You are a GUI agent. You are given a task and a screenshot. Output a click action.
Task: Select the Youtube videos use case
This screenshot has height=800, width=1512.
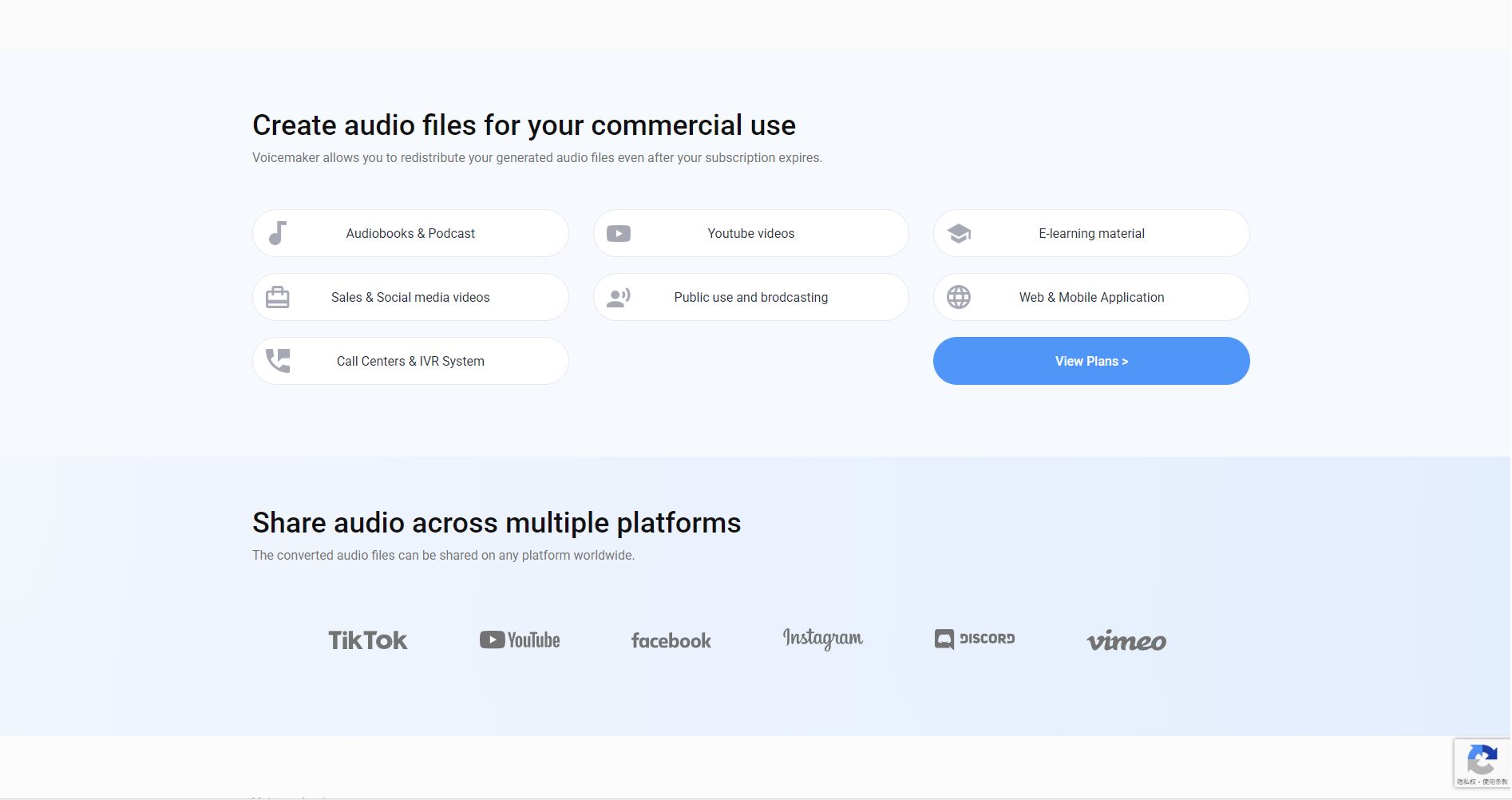[x=750, y=233]
